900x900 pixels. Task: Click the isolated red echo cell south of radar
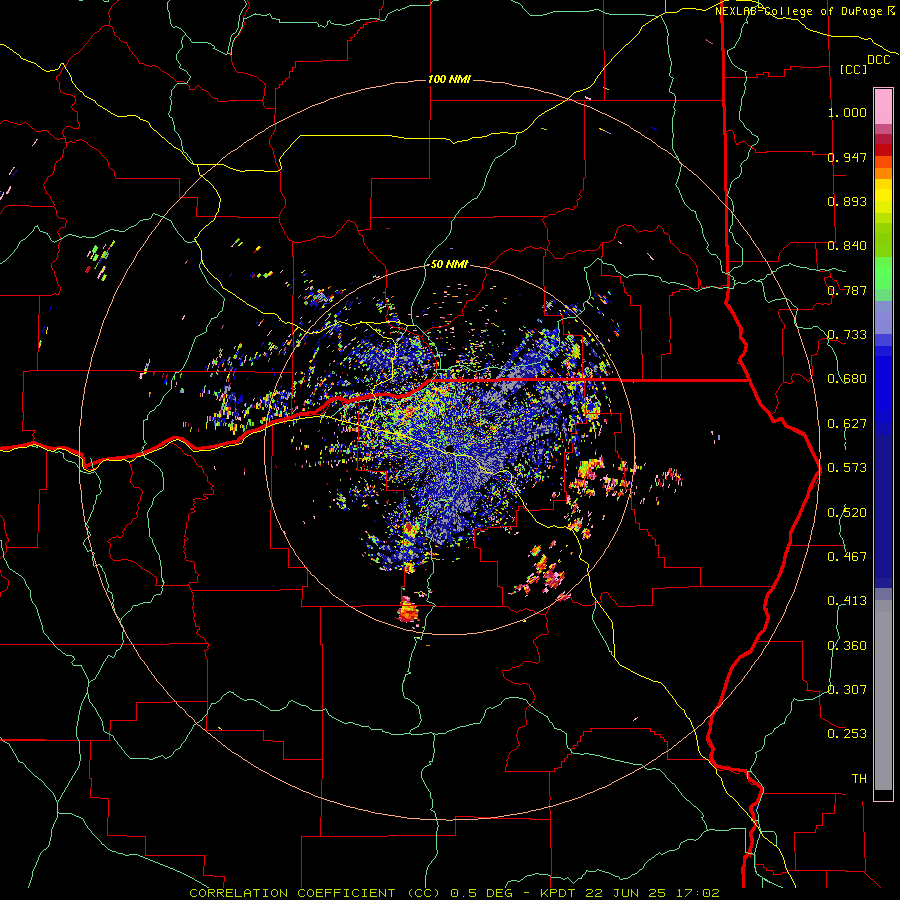pos(408,610)
